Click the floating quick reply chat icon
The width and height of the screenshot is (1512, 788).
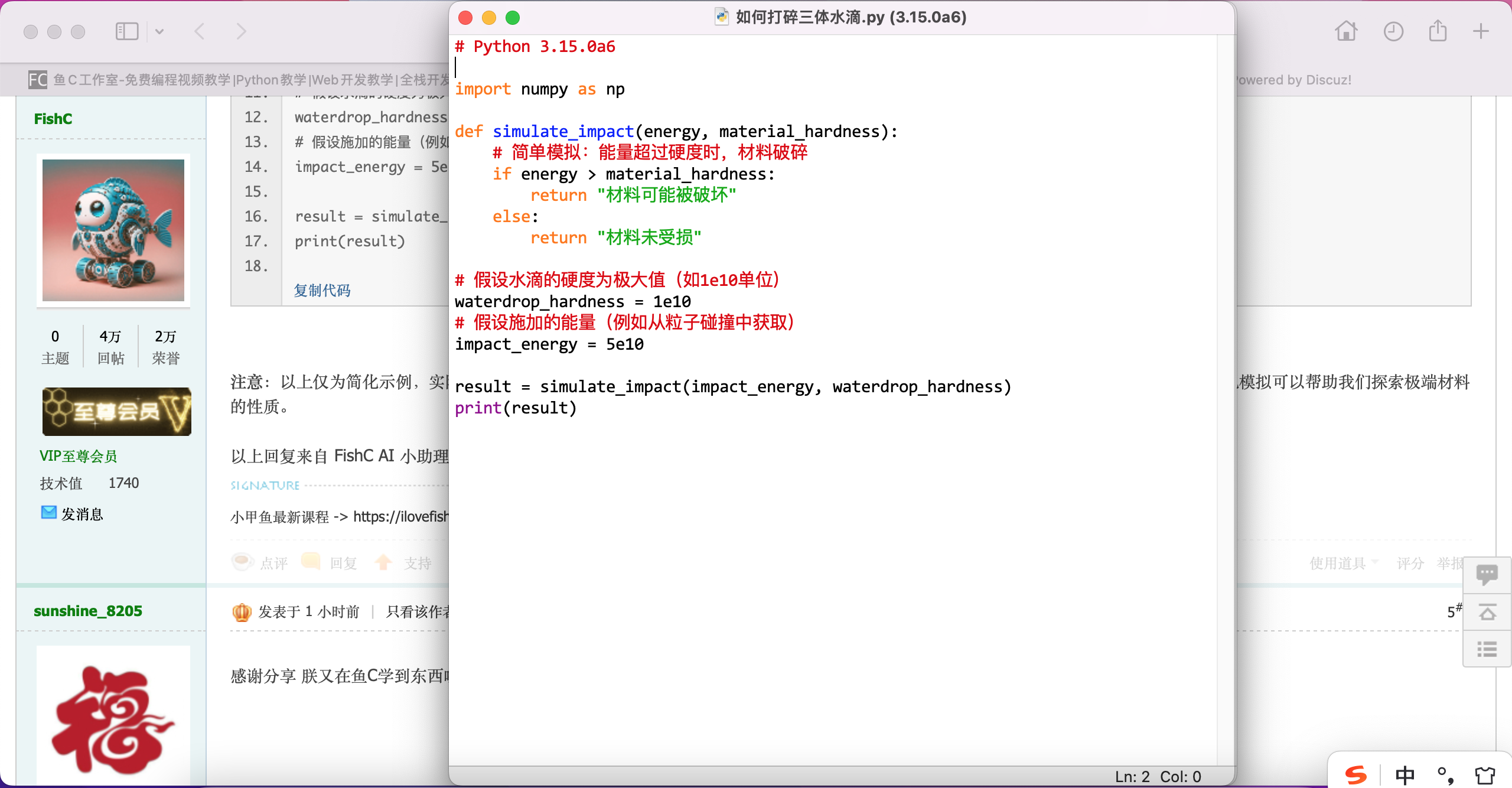(x=1487, y=574)
